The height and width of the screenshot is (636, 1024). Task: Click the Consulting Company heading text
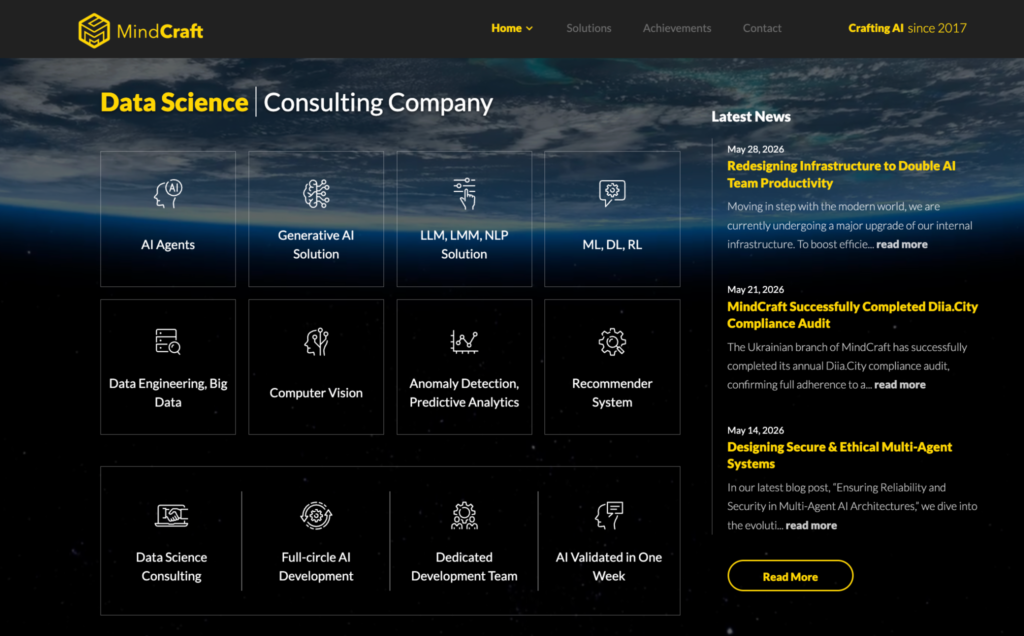[378, 103]
